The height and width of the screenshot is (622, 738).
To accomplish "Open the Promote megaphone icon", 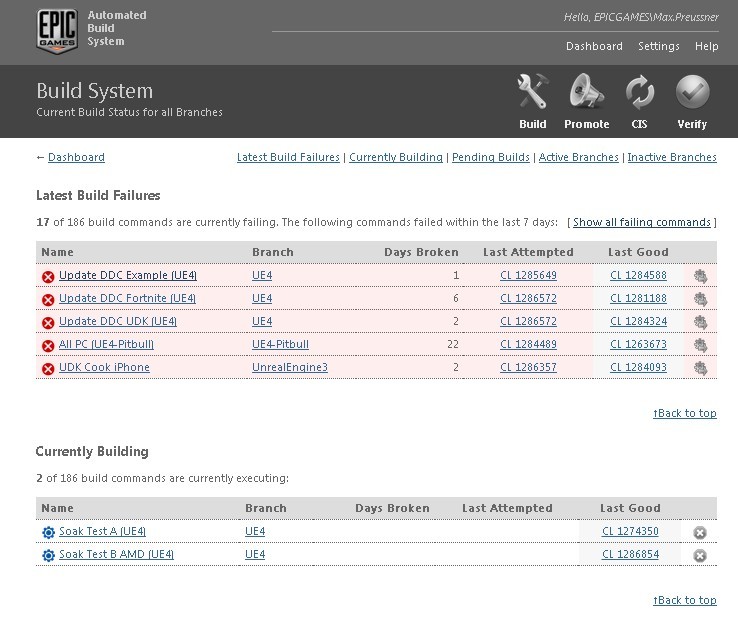I will coord(586,91).
